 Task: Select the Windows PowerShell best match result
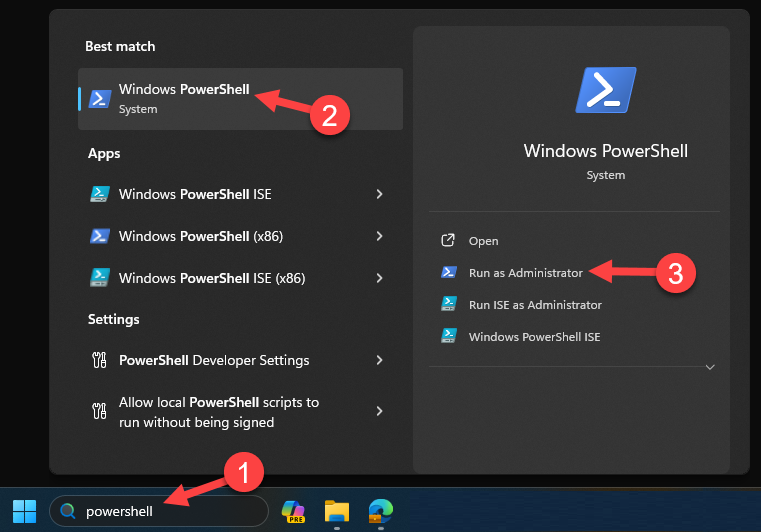click(240, 99)
